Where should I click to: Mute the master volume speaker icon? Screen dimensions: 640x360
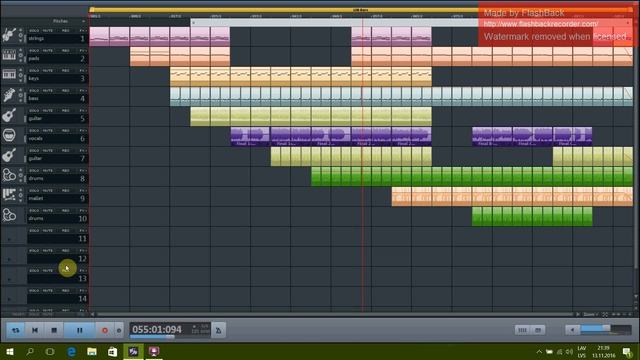(572, 330)
